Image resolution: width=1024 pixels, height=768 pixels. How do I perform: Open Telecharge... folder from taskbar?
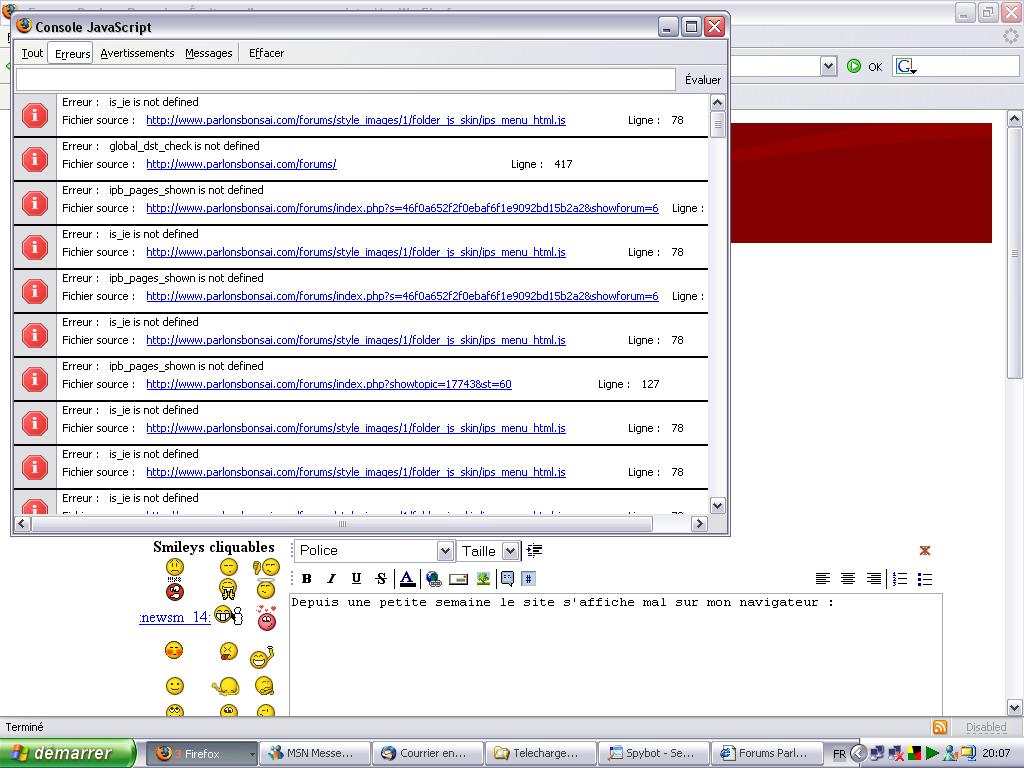[x=541, y=753]
